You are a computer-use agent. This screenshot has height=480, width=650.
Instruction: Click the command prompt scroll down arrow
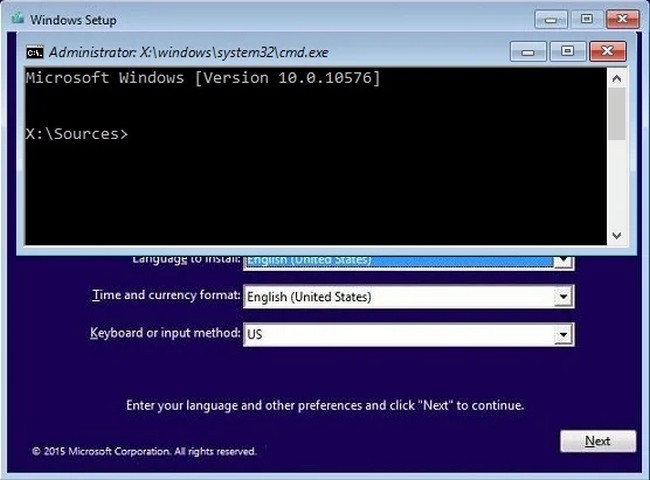click(x=617, y=234)
